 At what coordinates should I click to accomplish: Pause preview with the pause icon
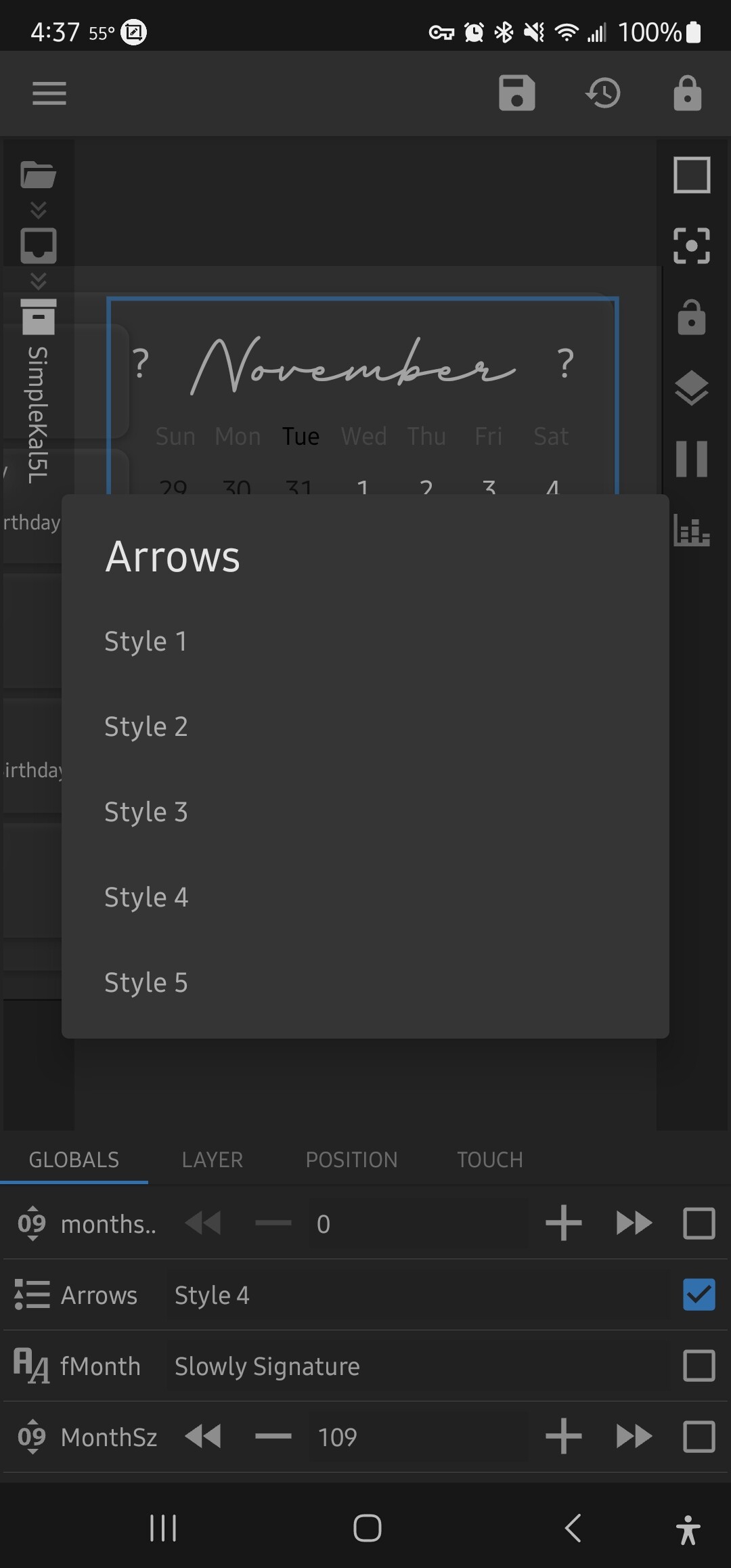(692, 458)
